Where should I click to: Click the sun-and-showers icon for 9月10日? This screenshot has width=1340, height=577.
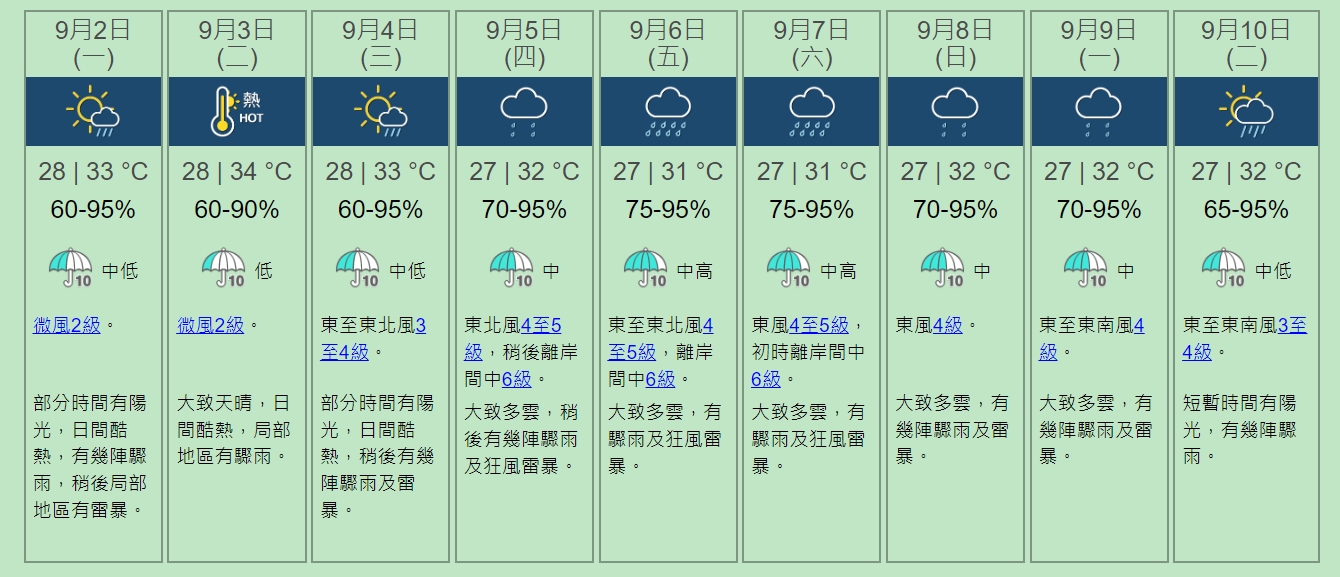pos(1246,111)
